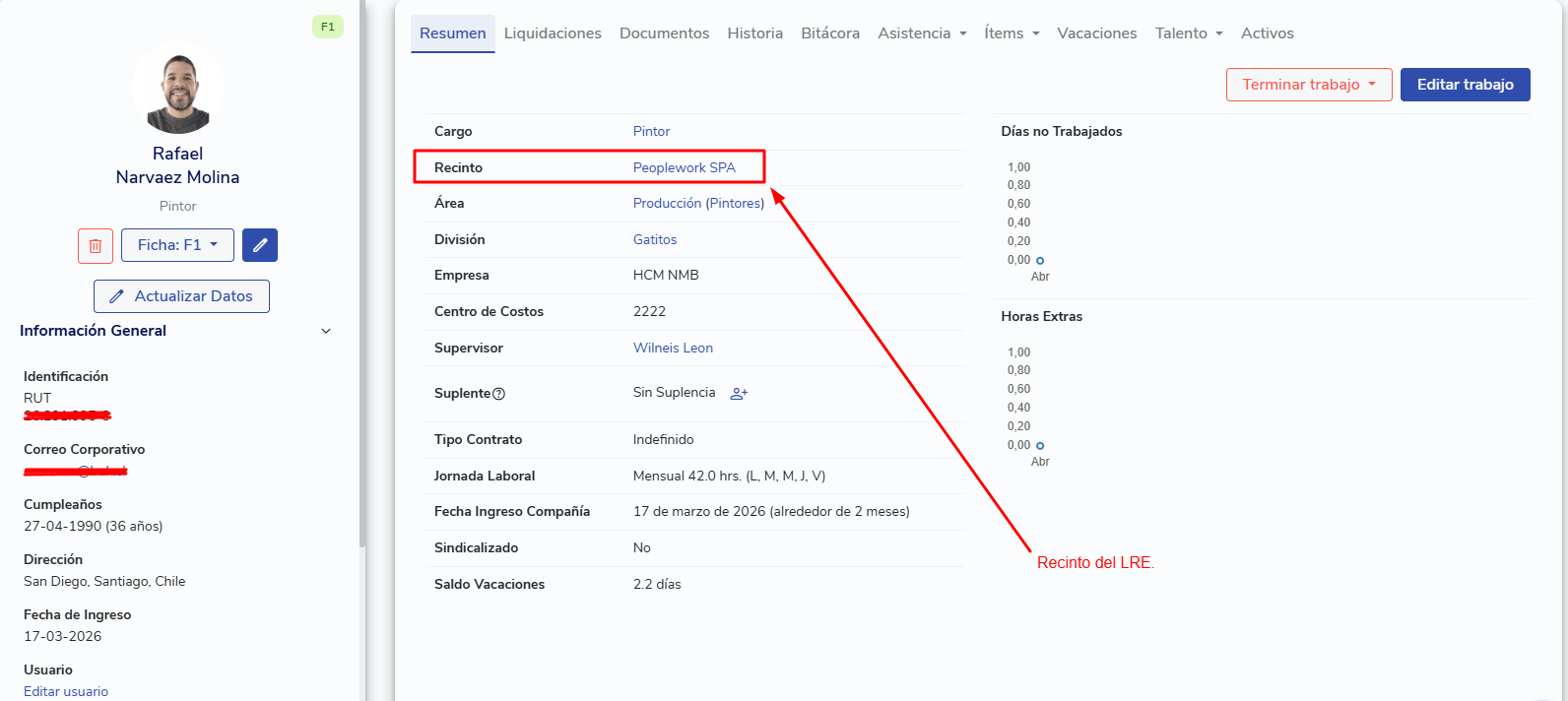
Task: Expand the Ítems tab menu
Action: (x=1012, y=33)
